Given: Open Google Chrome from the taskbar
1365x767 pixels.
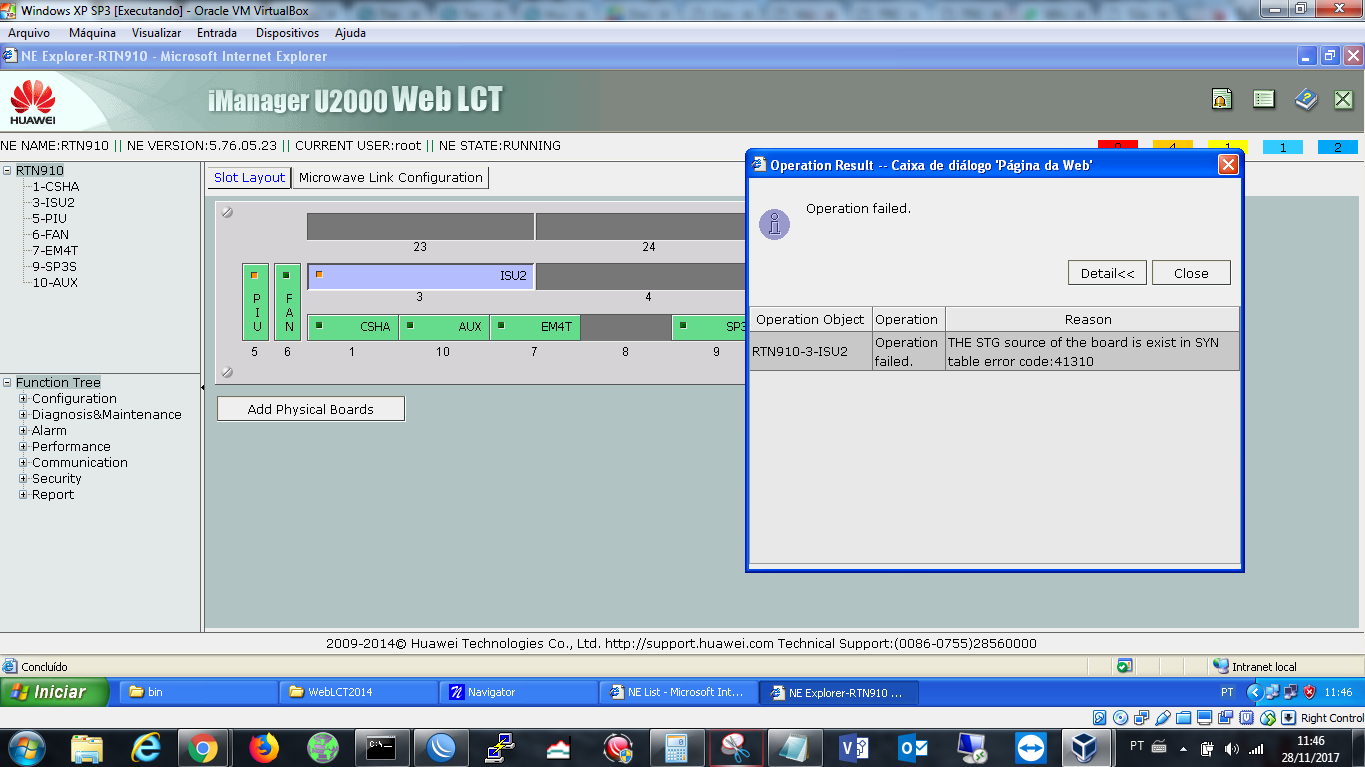Looking at the screenshot, I should [203, 747].
